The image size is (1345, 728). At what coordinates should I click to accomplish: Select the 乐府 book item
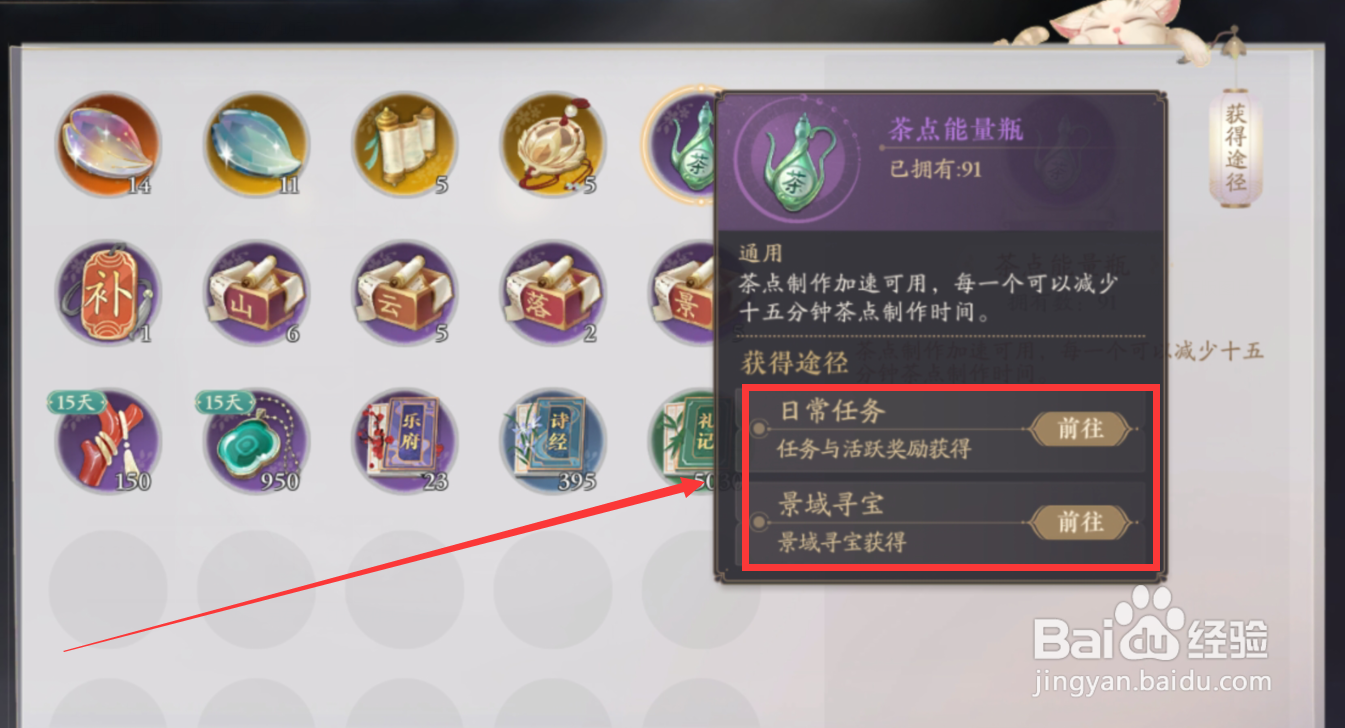pos(405,441)
